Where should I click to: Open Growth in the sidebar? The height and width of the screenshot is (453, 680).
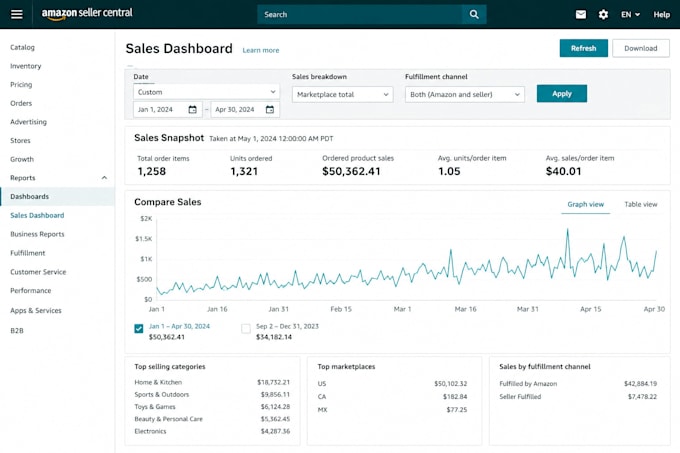tap(22, 159)
